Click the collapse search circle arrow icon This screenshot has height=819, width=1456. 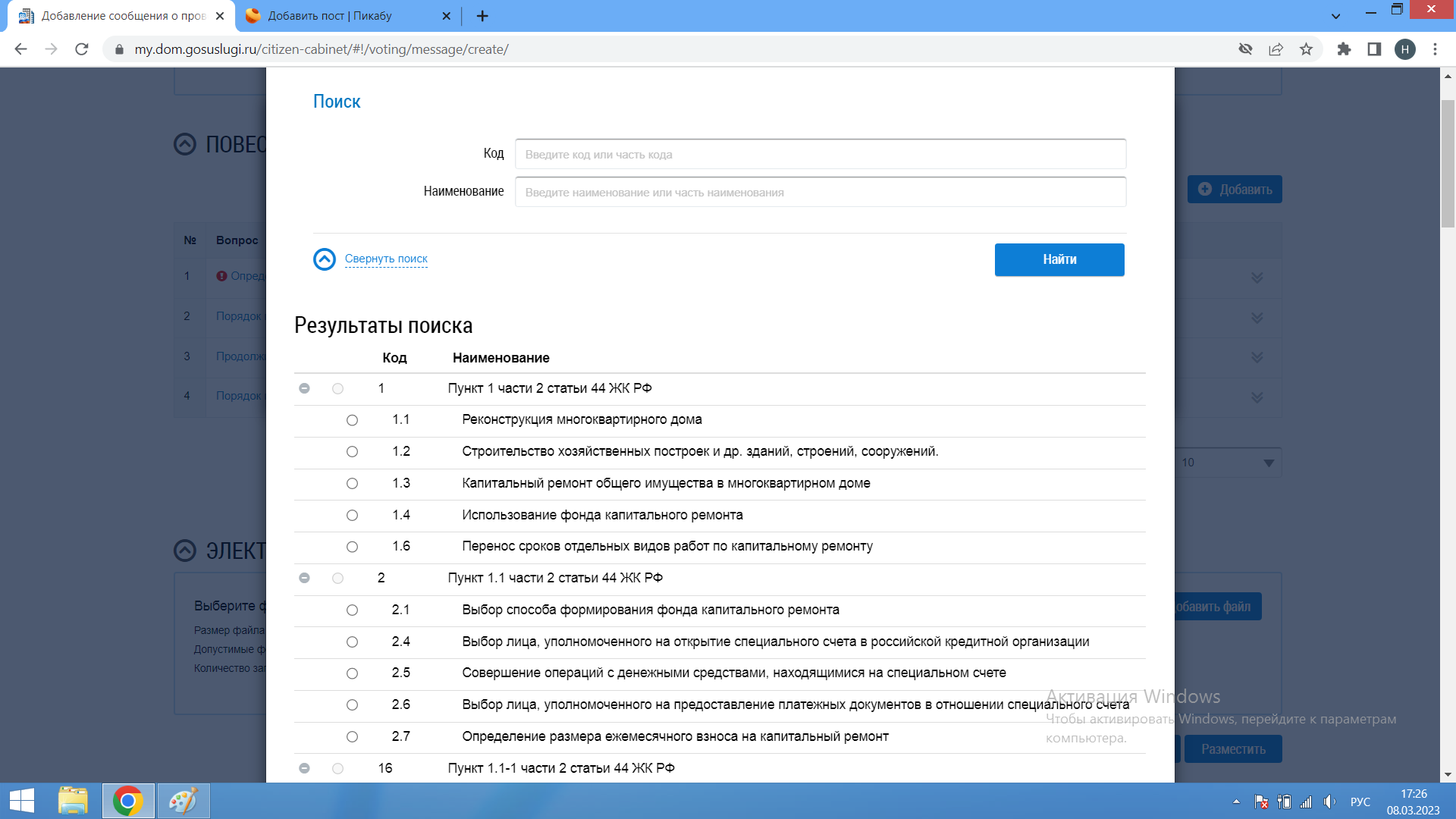[325, 259]
